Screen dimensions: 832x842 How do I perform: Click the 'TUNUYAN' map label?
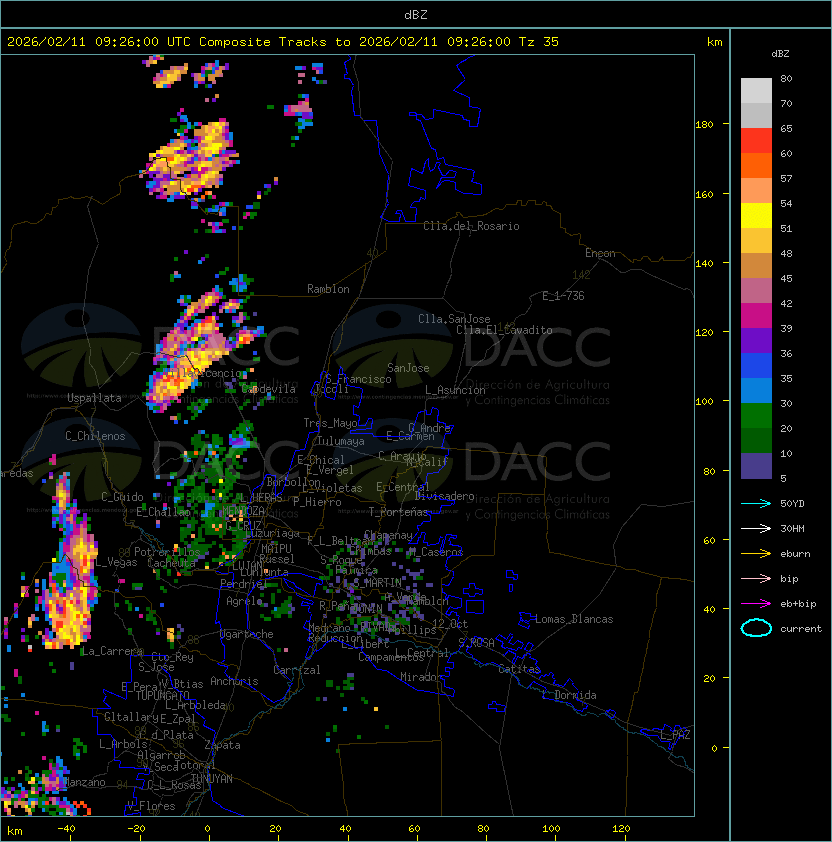coord(212,779)
